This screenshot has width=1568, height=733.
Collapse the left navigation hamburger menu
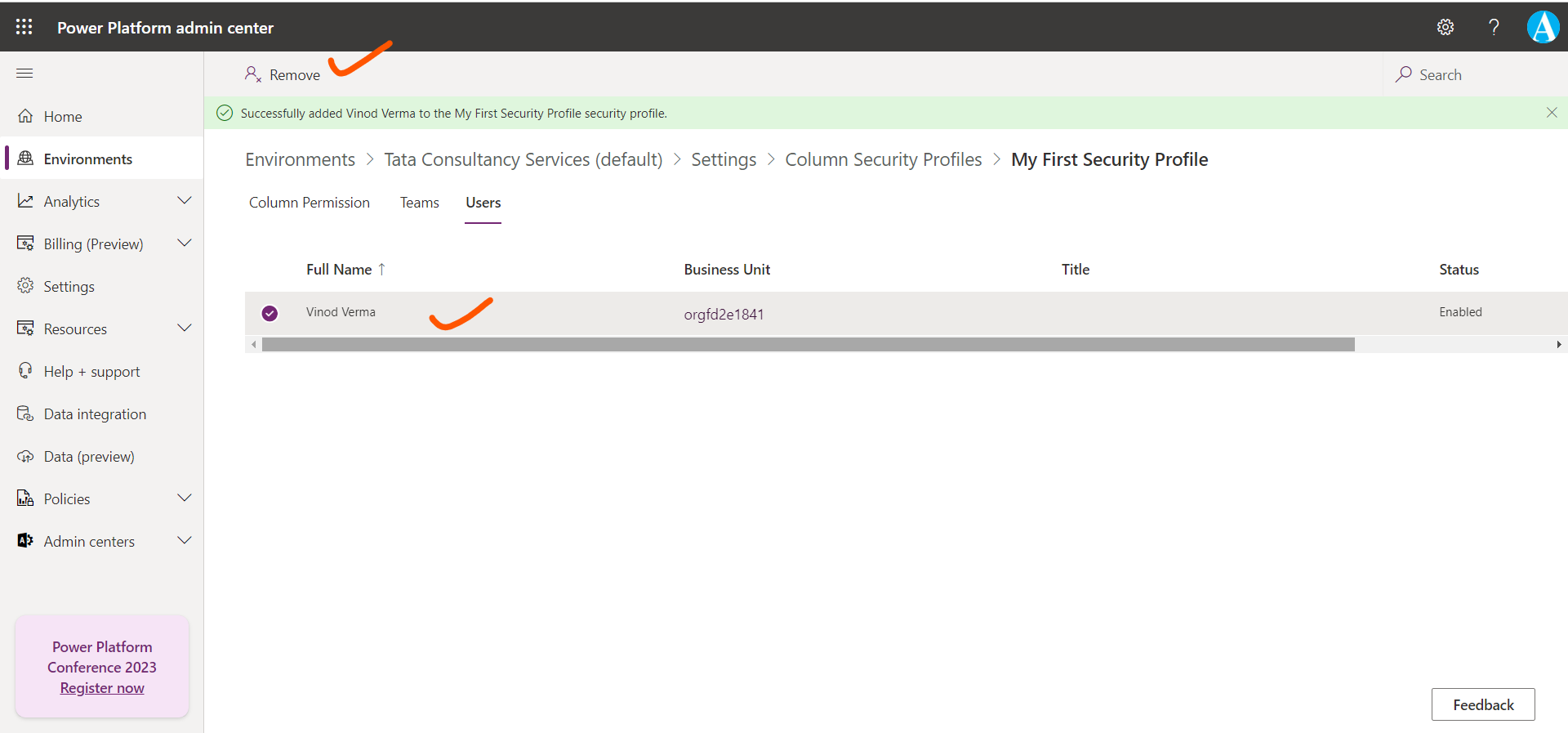(24, 74)
